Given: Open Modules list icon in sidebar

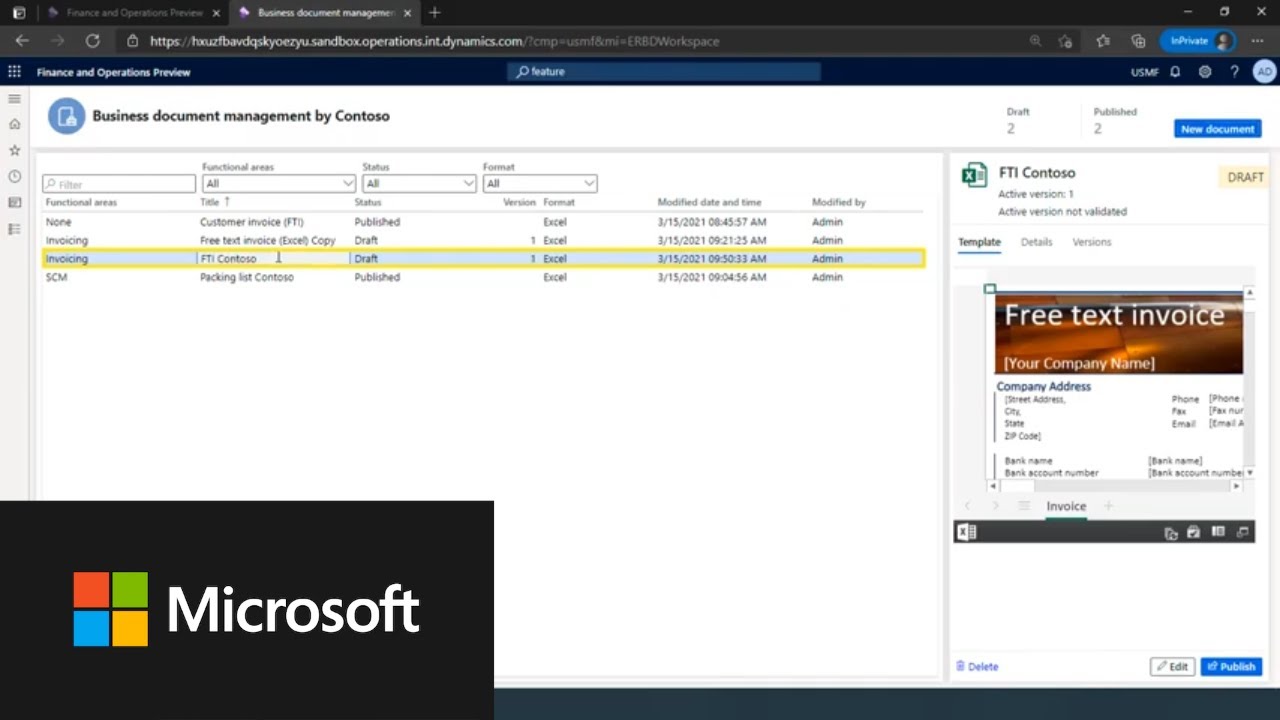Looking at the screenshot, I should point(14,229).
